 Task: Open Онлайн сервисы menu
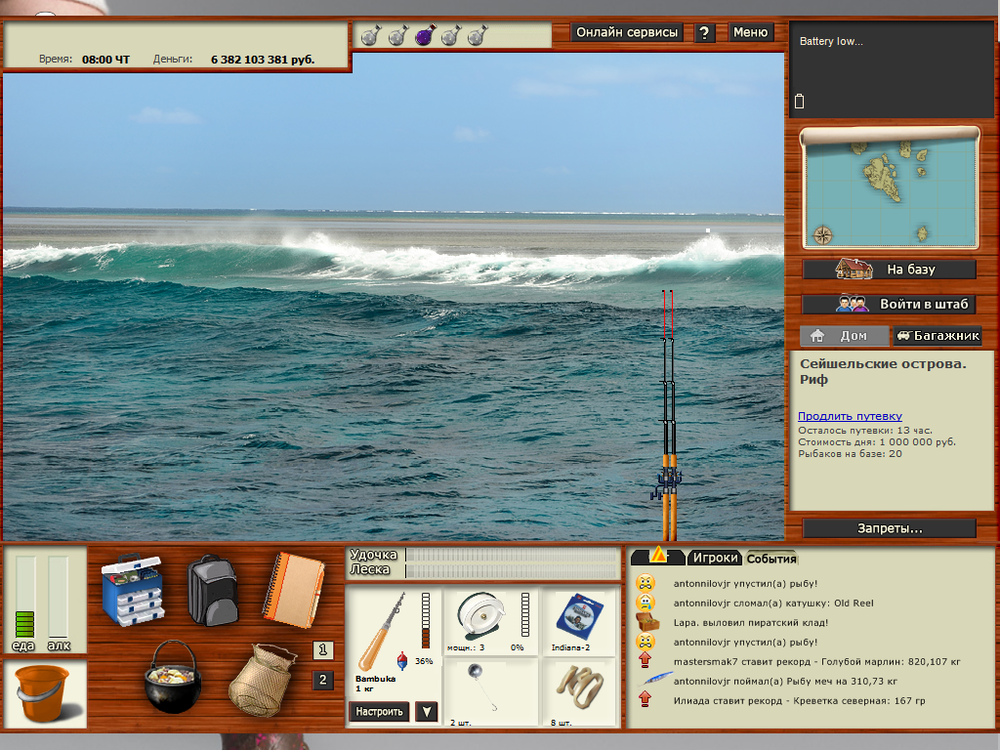click(627, 32)
